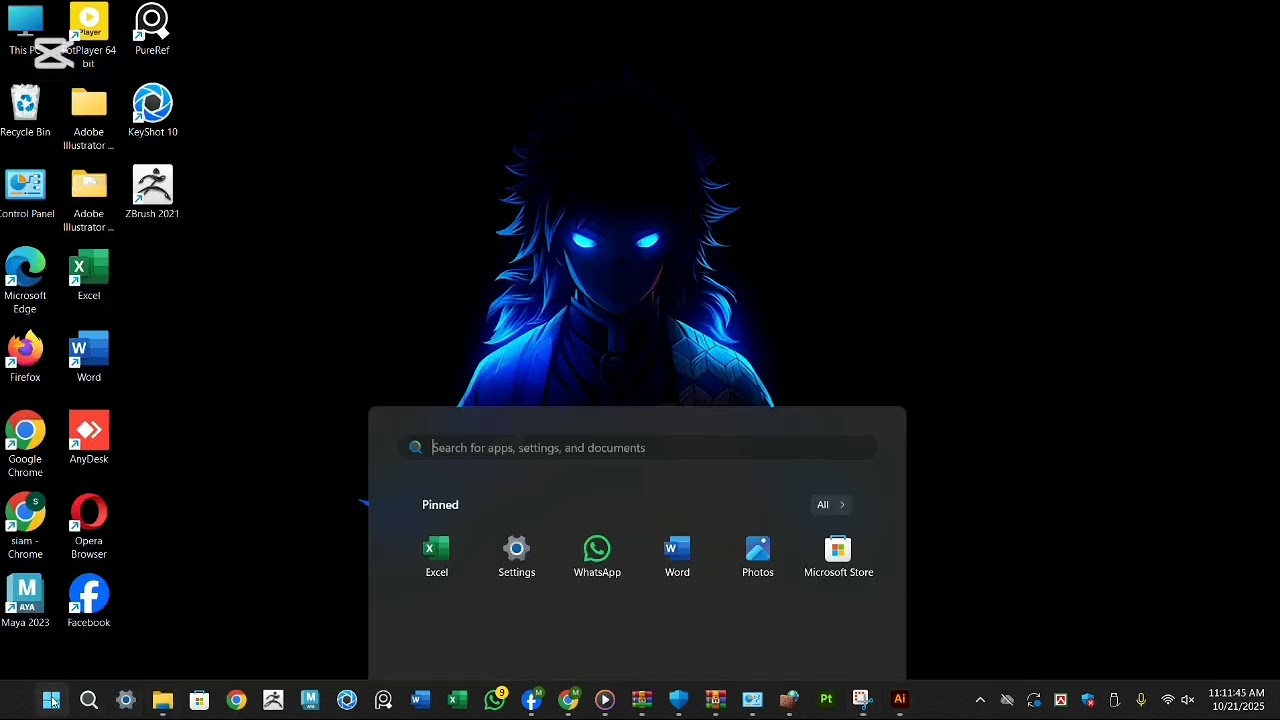The width and height of the screenshot is (1280, 720).
Task: Open Microsoft Store icon on the taskbar
Action: pyautogui.click(x=200, y=700)
